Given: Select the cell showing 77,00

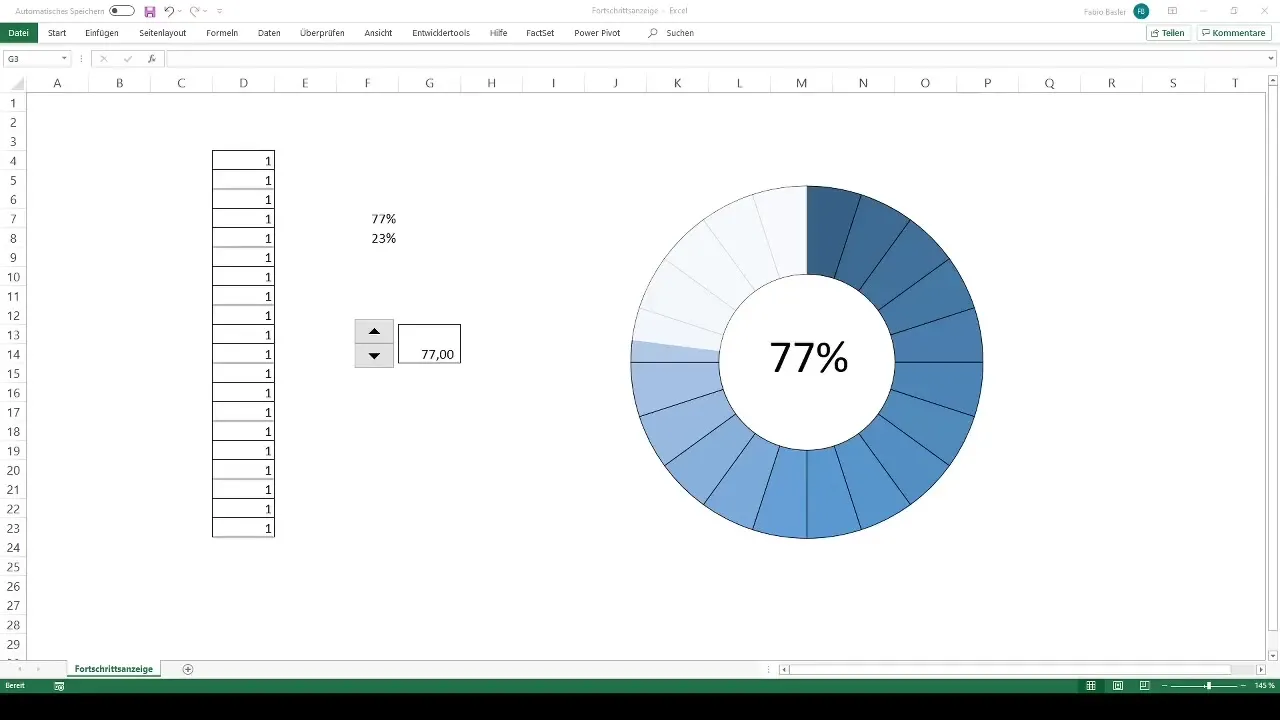Looking at the screenshot, I should pos(429,344).
